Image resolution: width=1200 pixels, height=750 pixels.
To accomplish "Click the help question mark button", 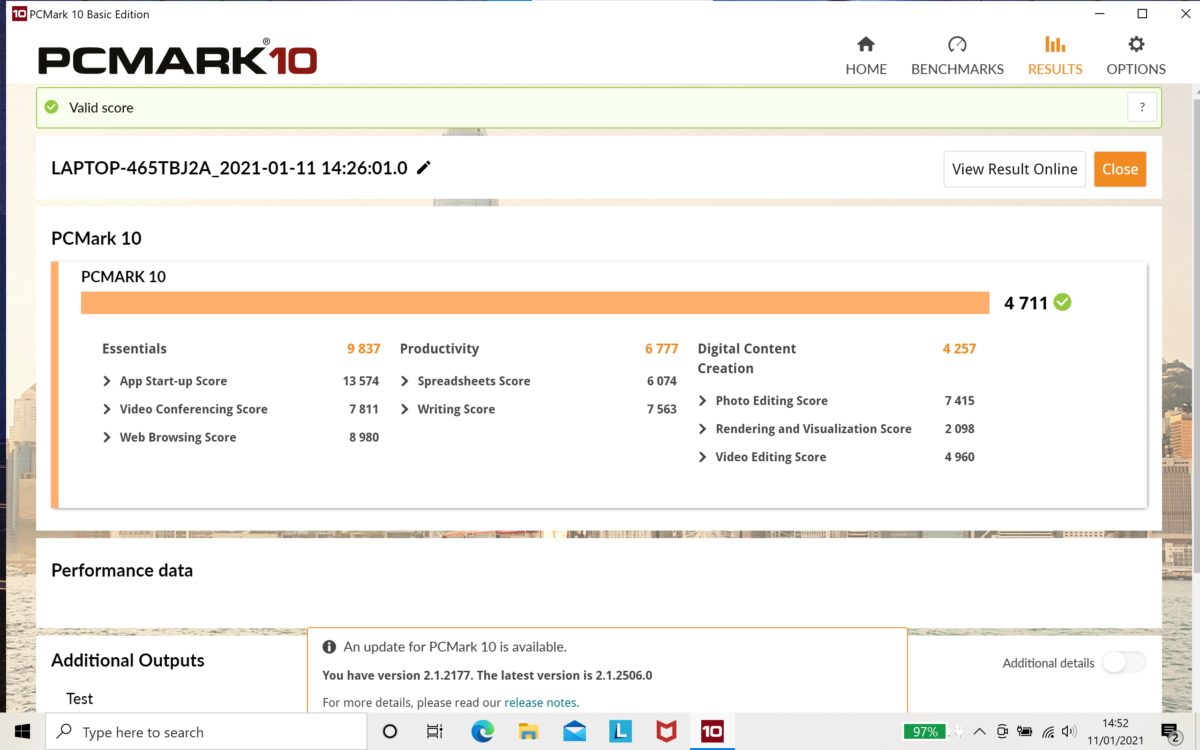I will click(x=1142, y=107).
